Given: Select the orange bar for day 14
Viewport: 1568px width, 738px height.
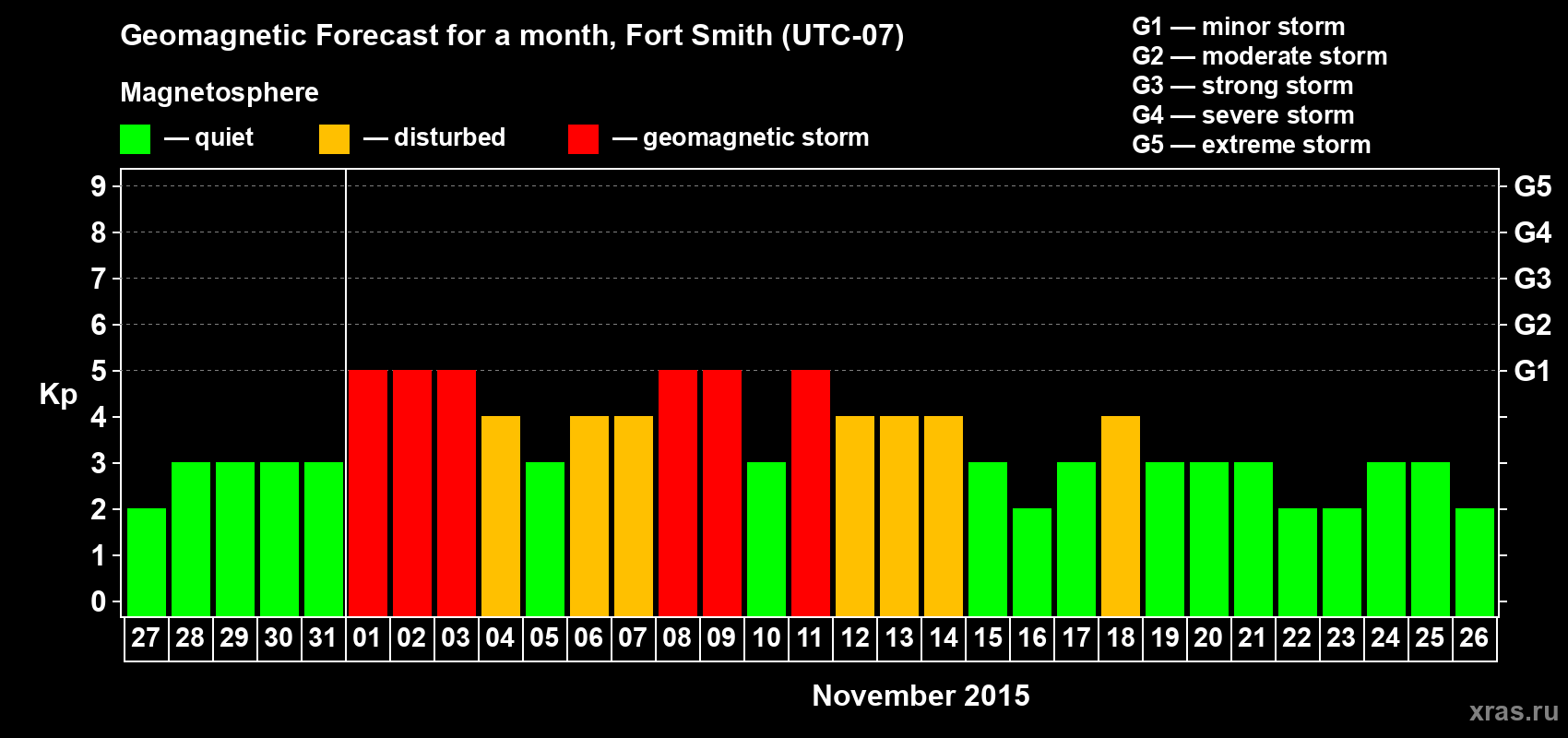Looking at the screenshot, I should click(944, 517).
